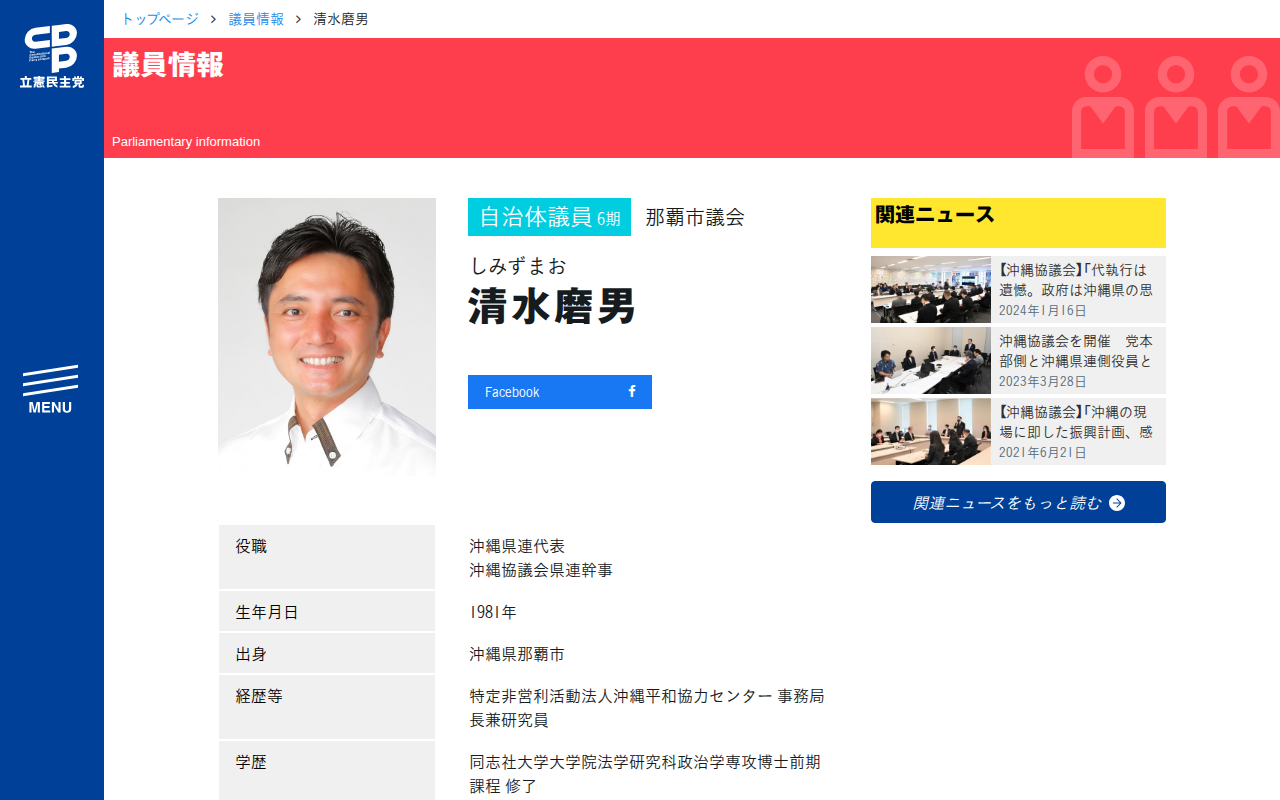Open 議員情報 breadcrumb link
The width and height of the screenshot is (1280, 800).
click(x=256, y=19)
